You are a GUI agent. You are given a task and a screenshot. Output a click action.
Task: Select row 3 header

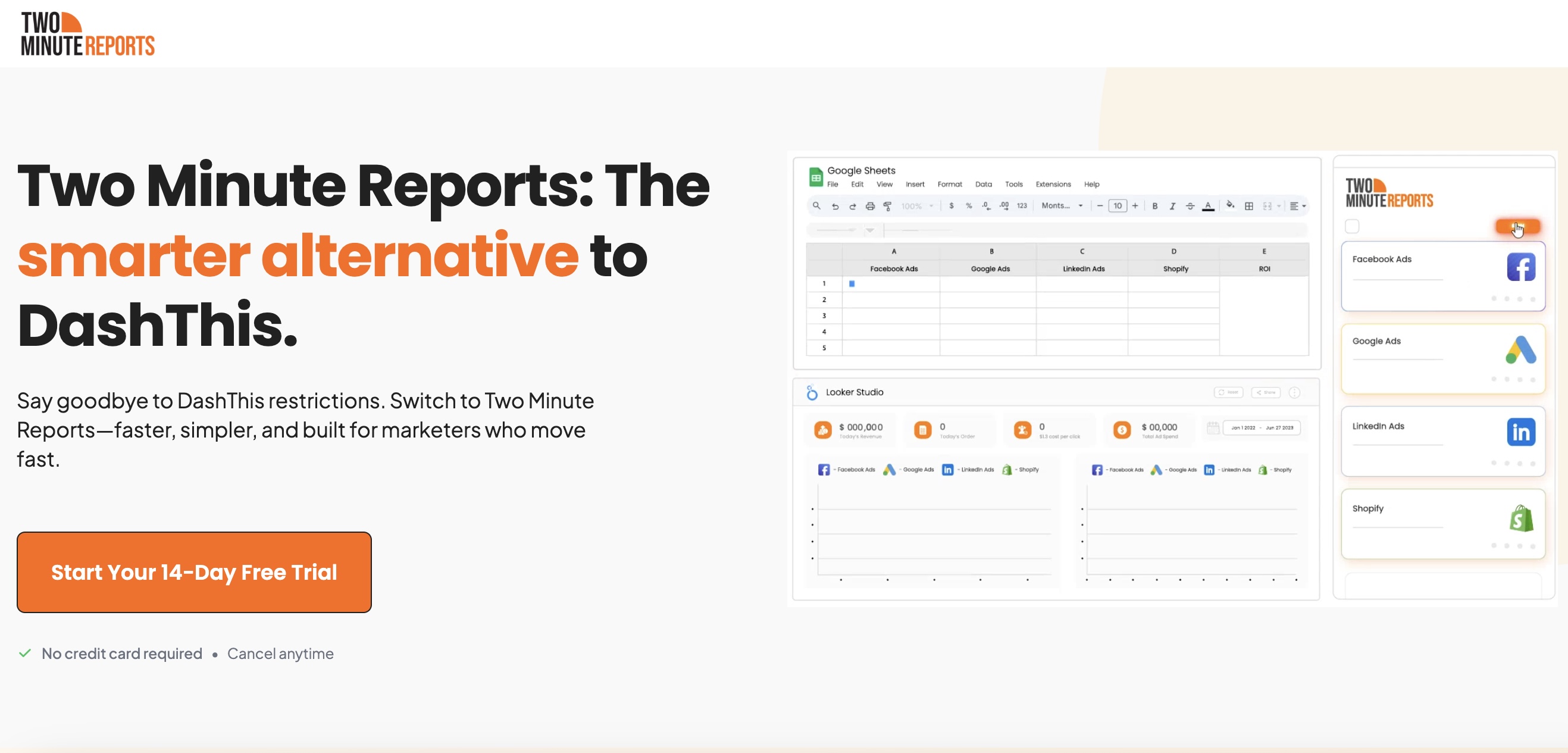(x=824, y=315)
